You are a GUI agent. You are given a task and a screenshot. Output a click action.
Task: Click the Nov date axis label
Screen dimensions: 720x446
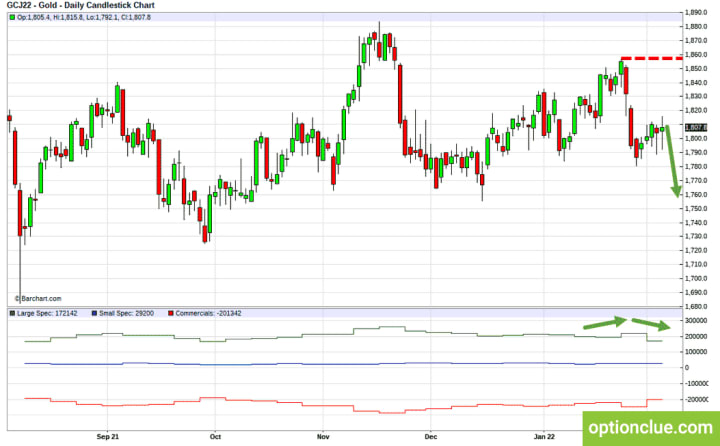[323, 436]
